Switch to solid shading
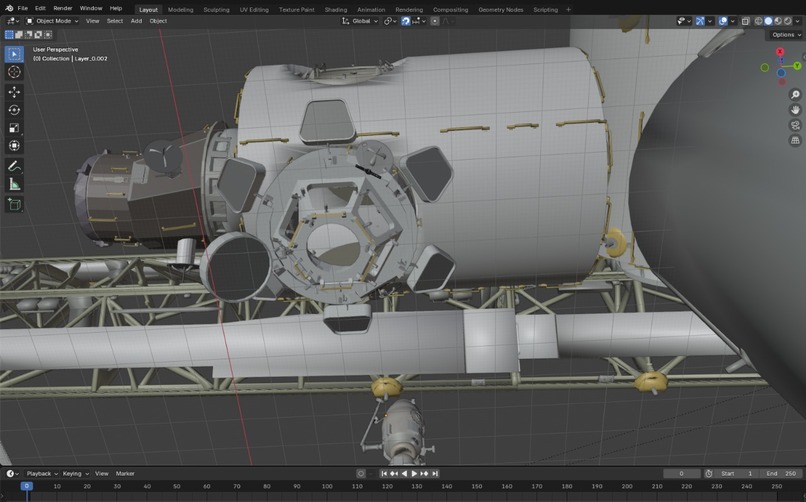 pos(768,21)
